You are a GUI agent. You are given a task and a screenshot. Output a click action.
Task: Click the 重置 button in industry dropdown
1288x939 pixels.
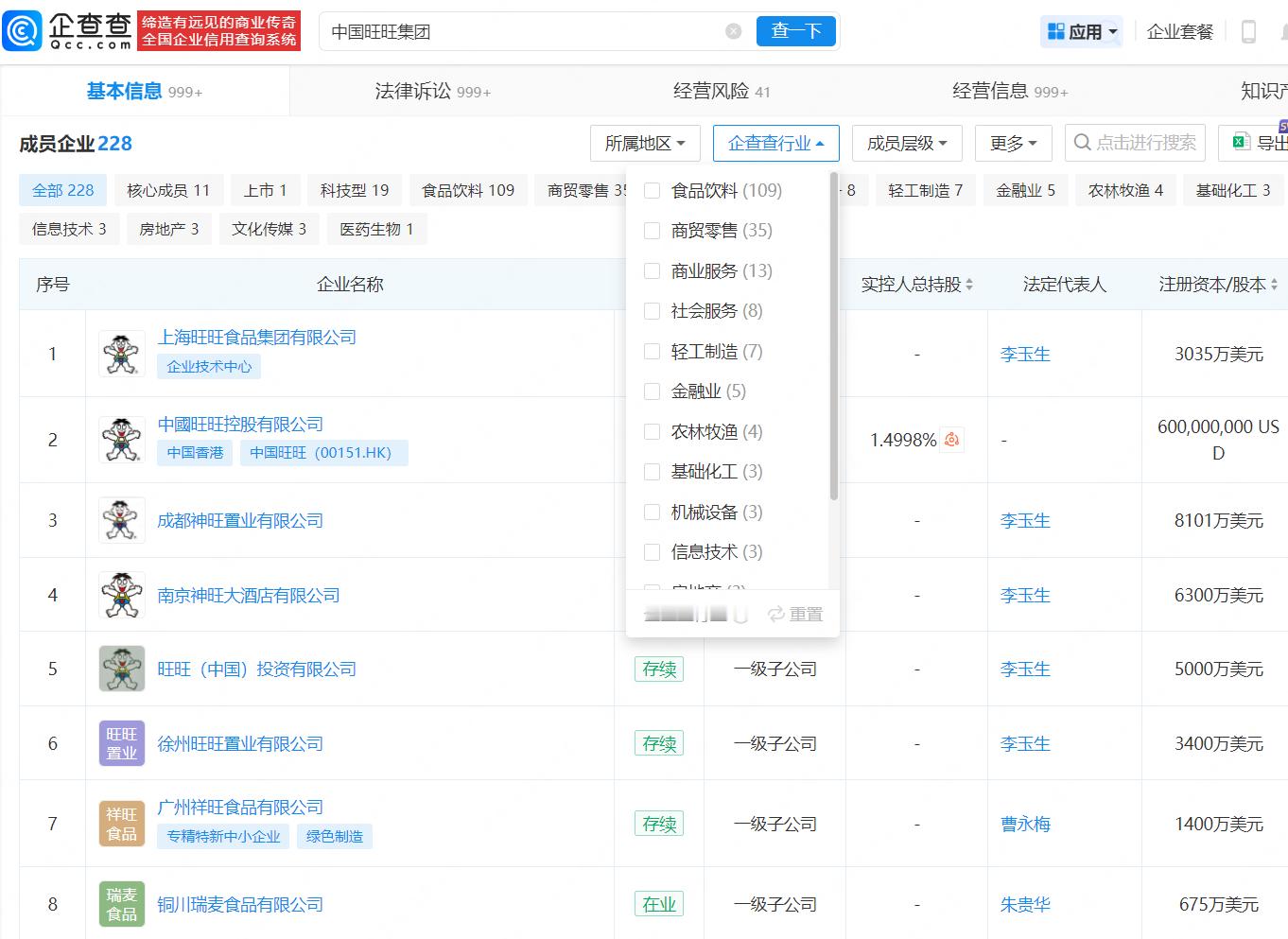point(795,615)
